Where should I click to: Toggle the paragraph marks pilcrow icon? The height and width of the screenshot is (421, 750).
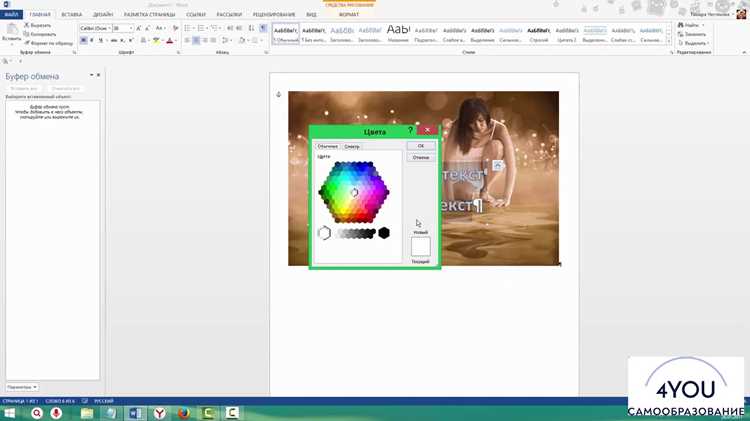(263, 28)
